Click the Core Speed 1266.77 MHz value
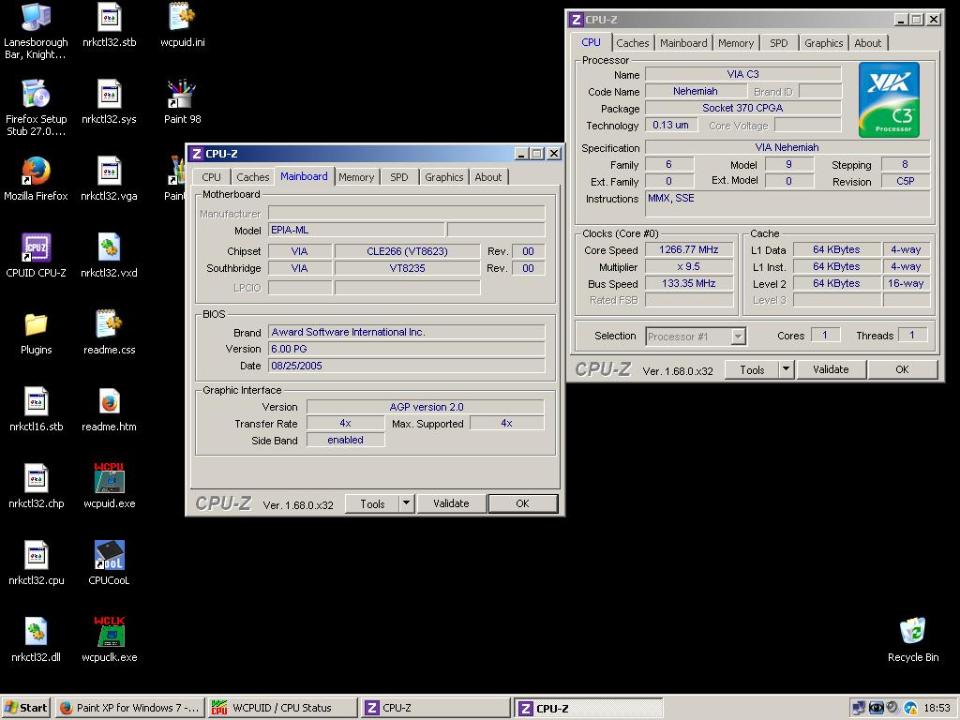 click(x=689, y=250)
